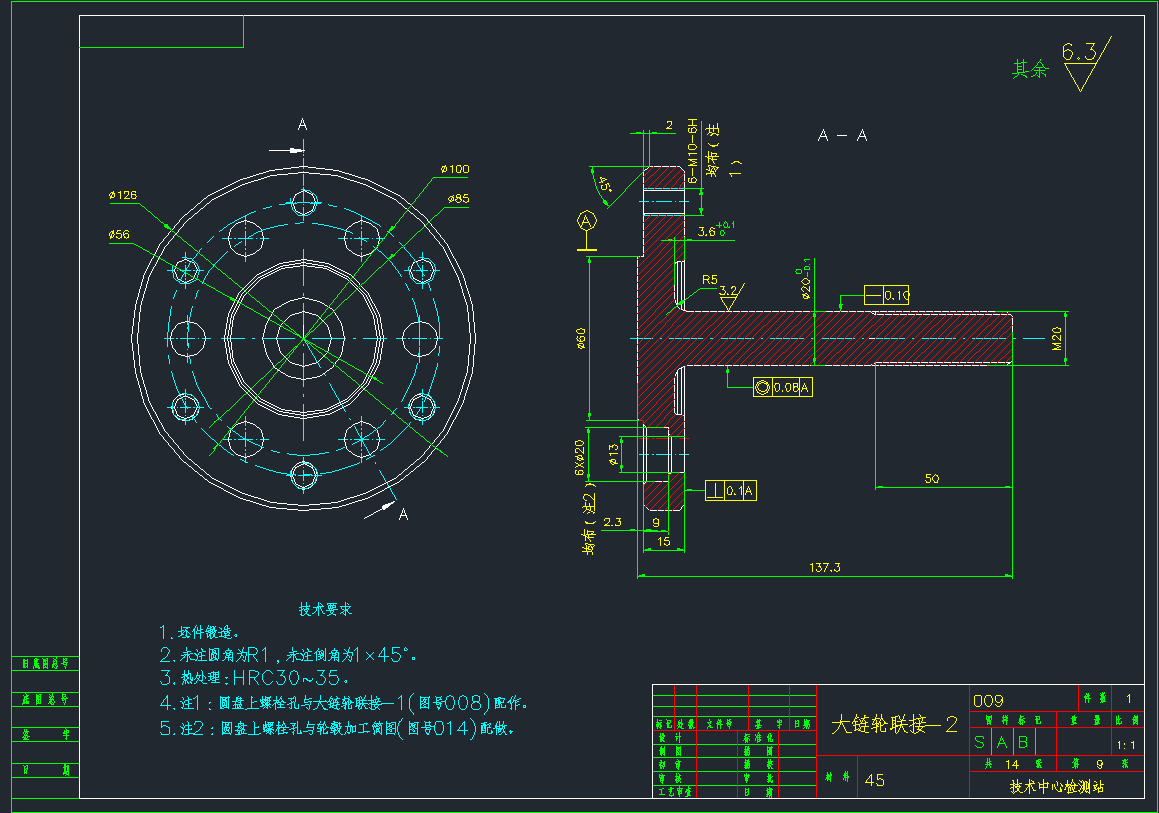Select the 'A – A' section view title

coord(843,135)
